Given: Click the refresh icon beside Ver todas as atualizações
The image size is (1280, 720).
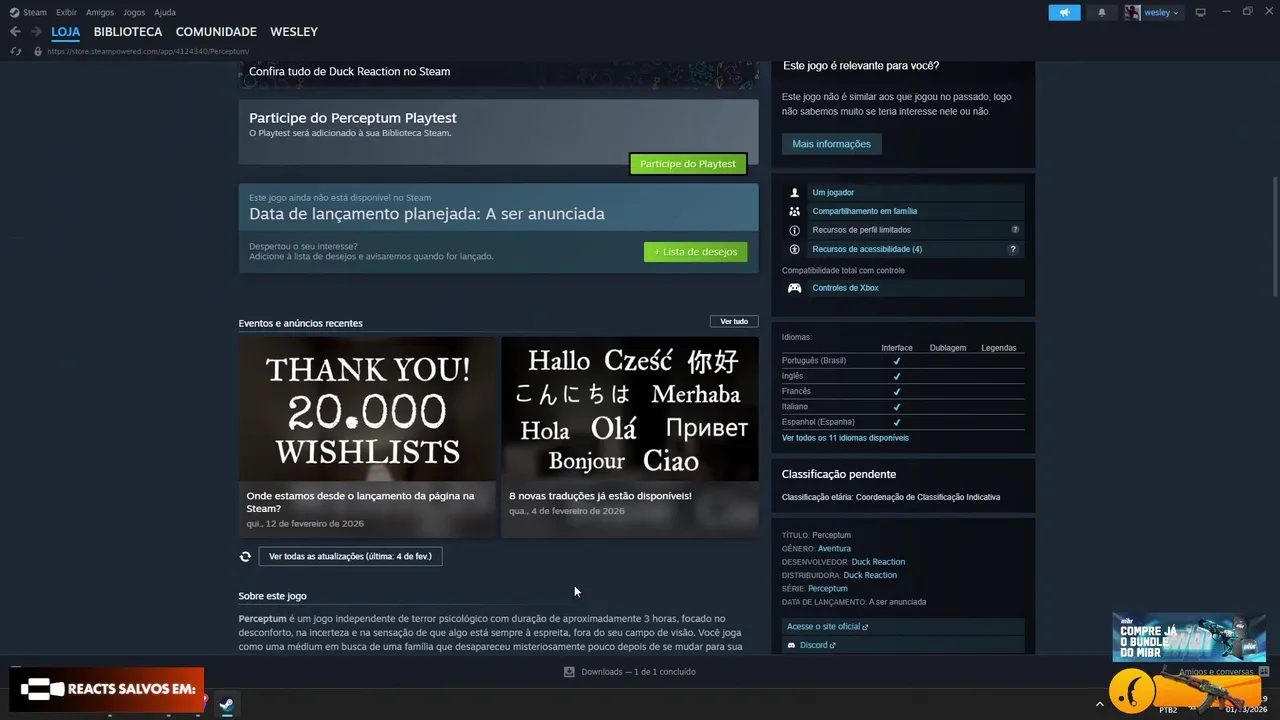Looking at the screenshot, I should (x=245, y=556).
